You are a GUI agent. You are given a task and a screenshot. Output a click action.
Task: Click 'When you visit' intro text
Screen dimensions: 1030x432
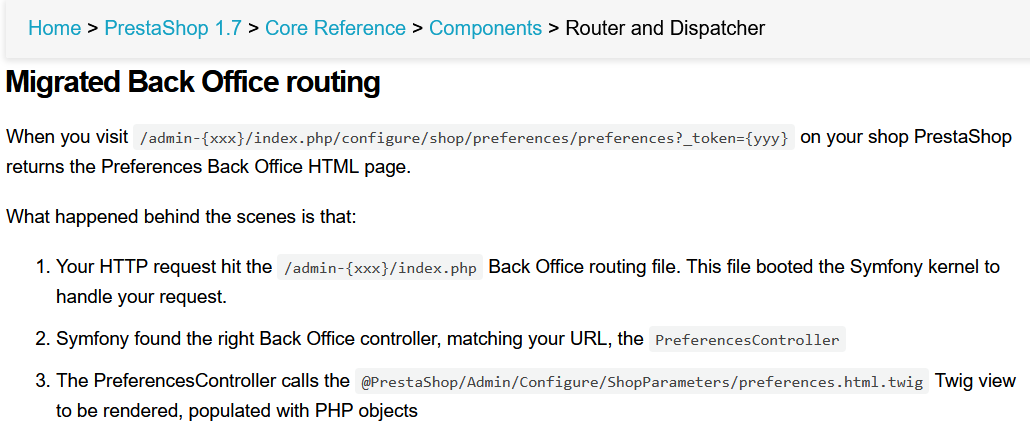pyautogui.click(x=67, y=137)
